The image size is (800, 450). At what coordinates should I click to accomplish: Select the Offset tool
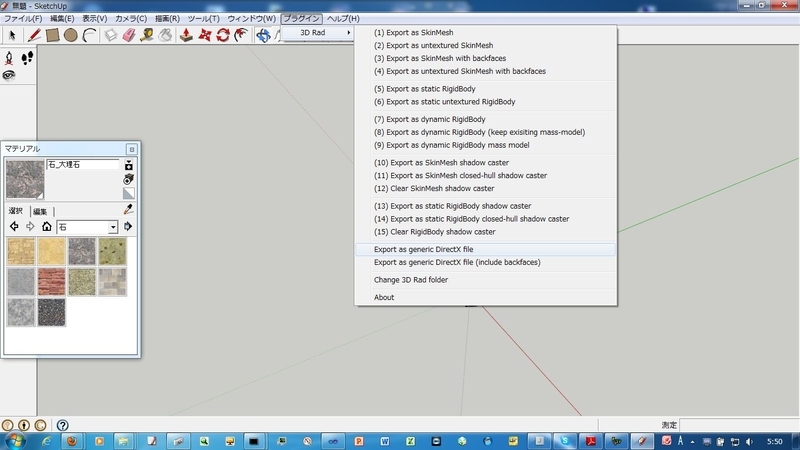[241, 35]
